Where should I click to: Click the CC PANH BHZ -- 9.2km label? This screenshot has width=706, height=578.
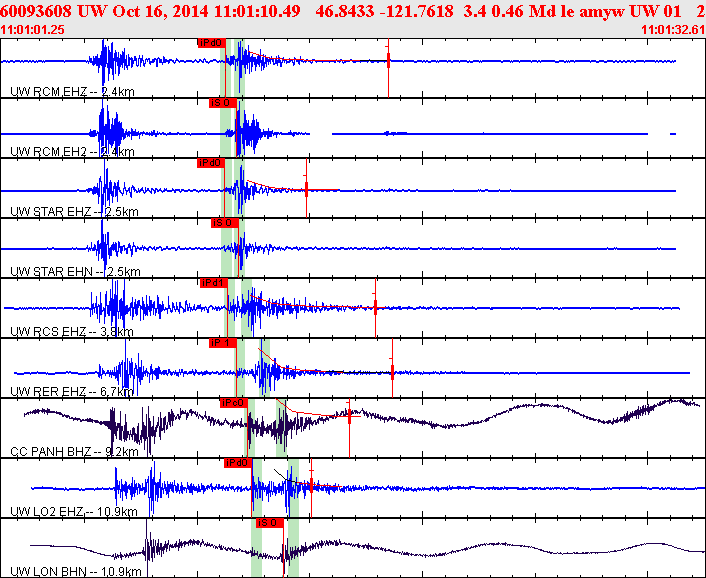coord(74,452)
